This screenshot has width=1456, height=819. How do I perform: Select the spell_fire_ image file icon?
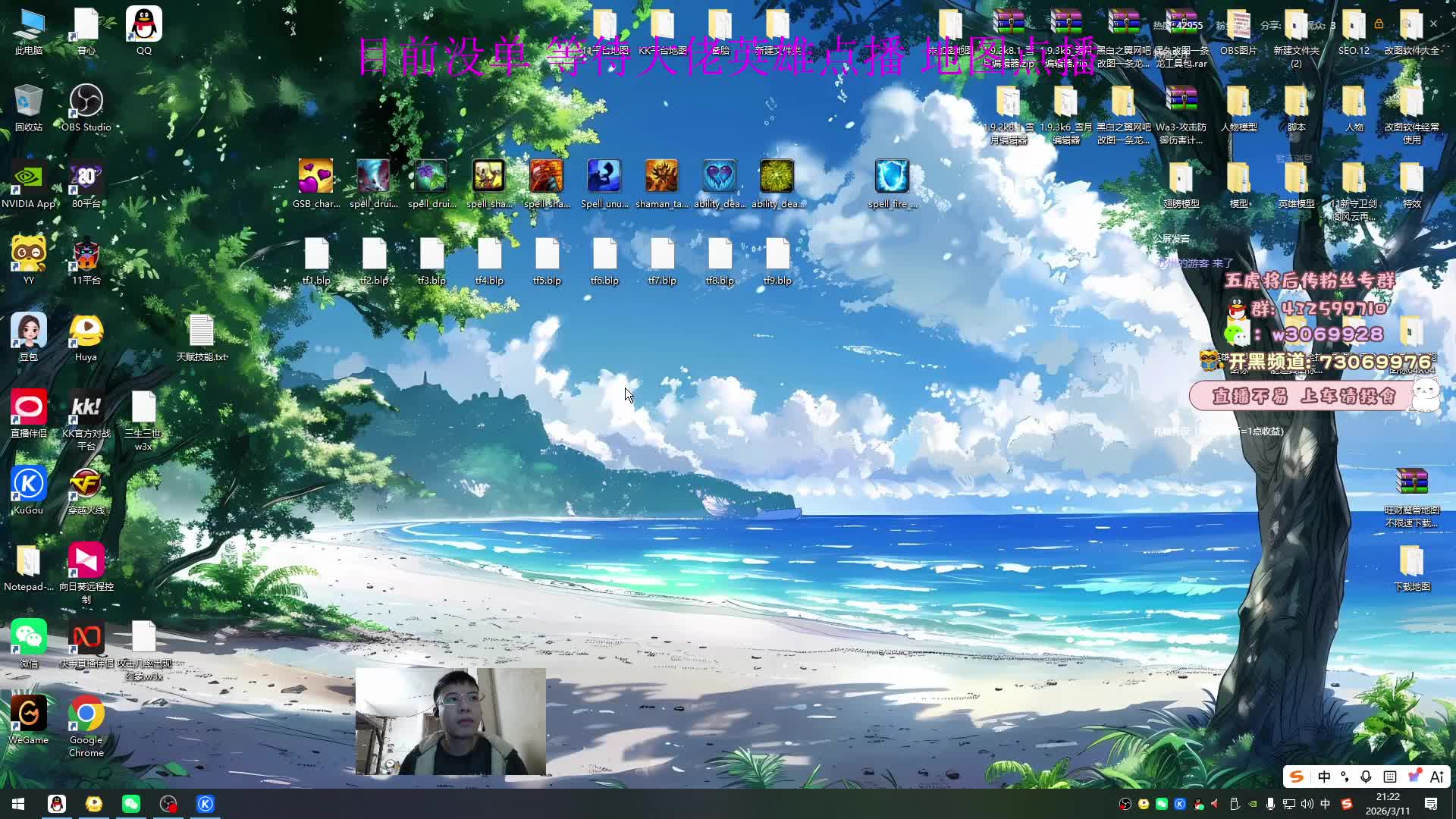pos(892,177)
